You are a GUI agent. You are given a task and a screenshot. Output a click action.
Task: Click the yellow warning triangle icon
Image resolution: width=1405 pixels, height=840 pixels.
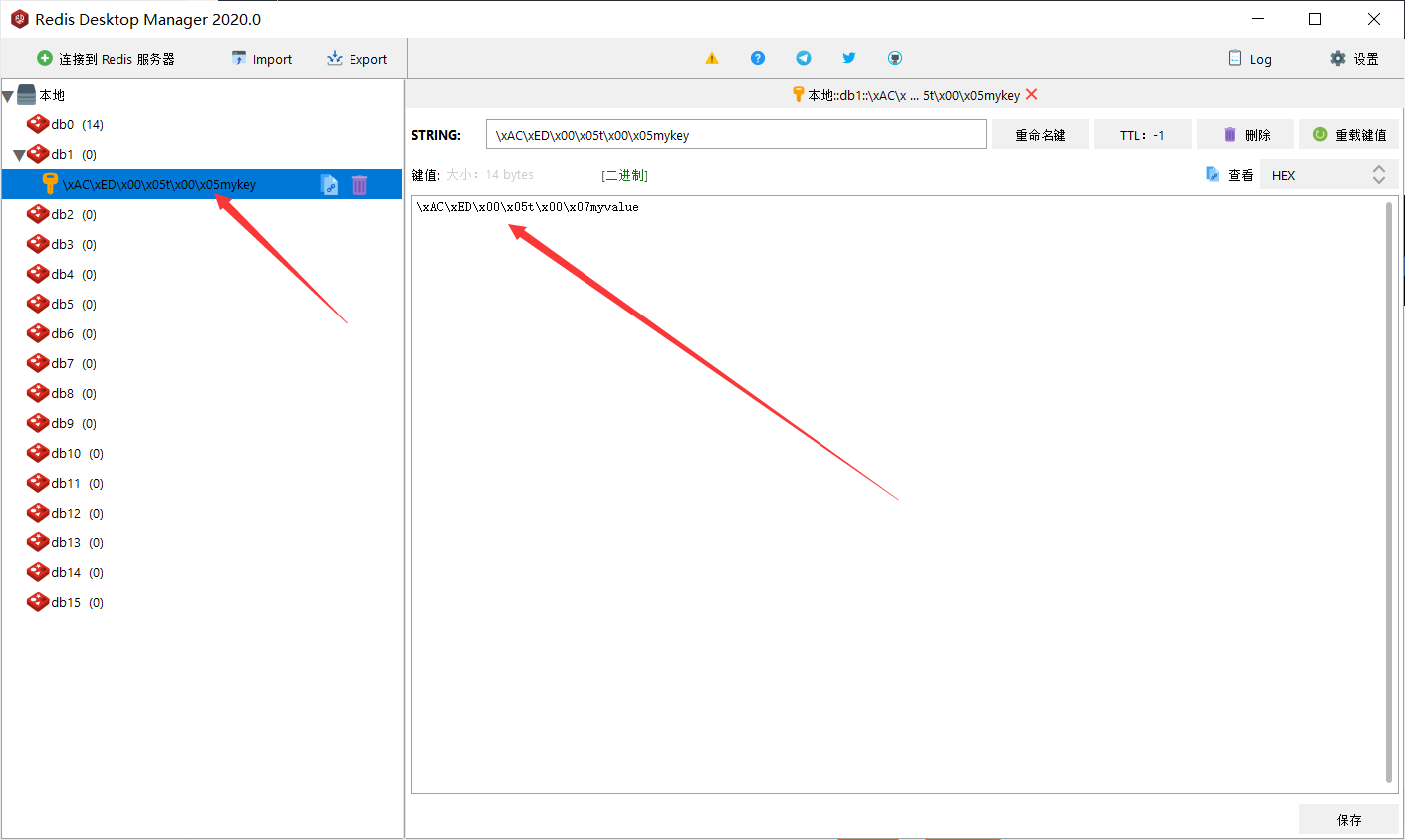(x=712, y=58)
